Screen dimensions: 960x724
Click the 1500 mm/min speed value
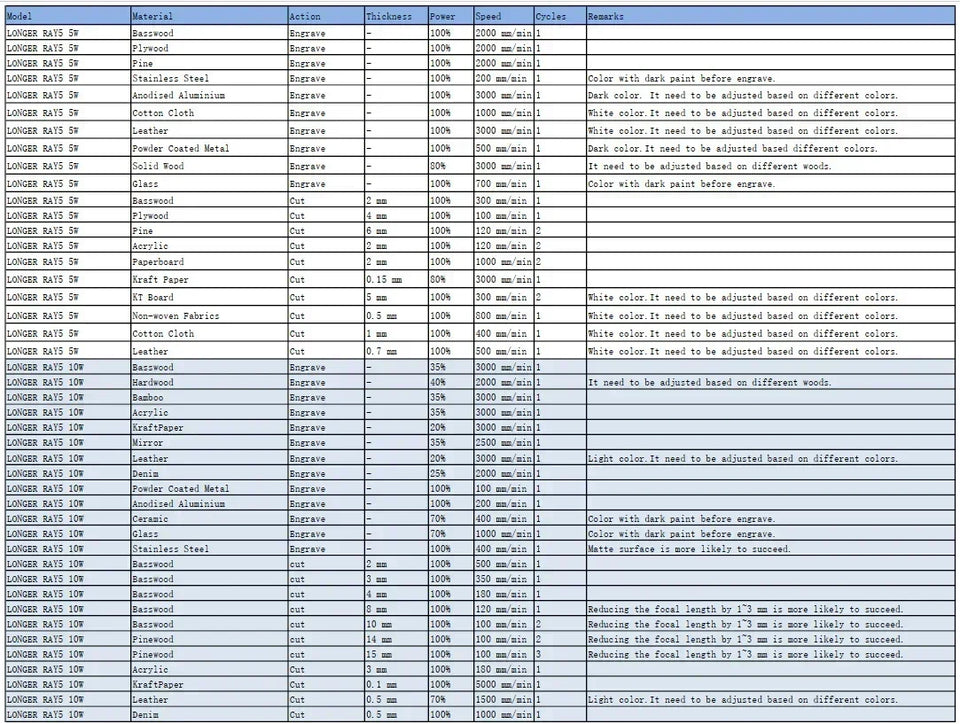[503, 699]
